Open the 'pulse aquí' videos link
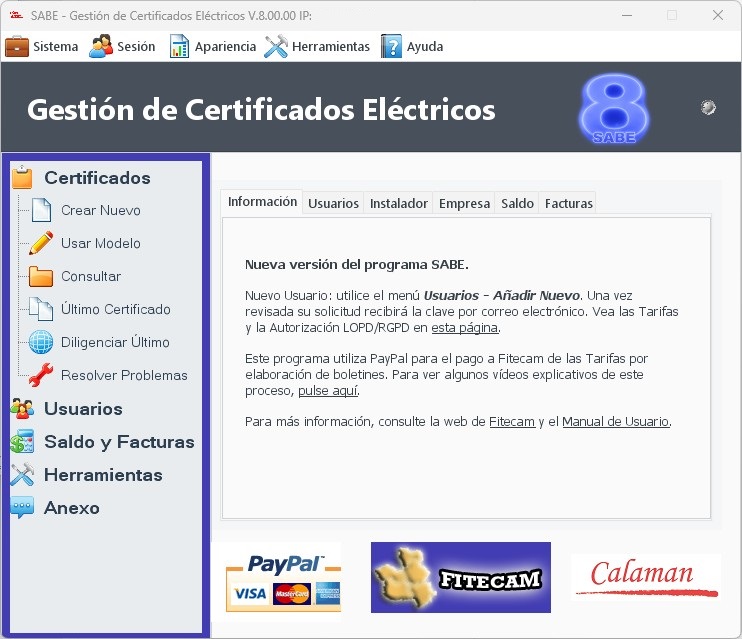 point(328,391)
